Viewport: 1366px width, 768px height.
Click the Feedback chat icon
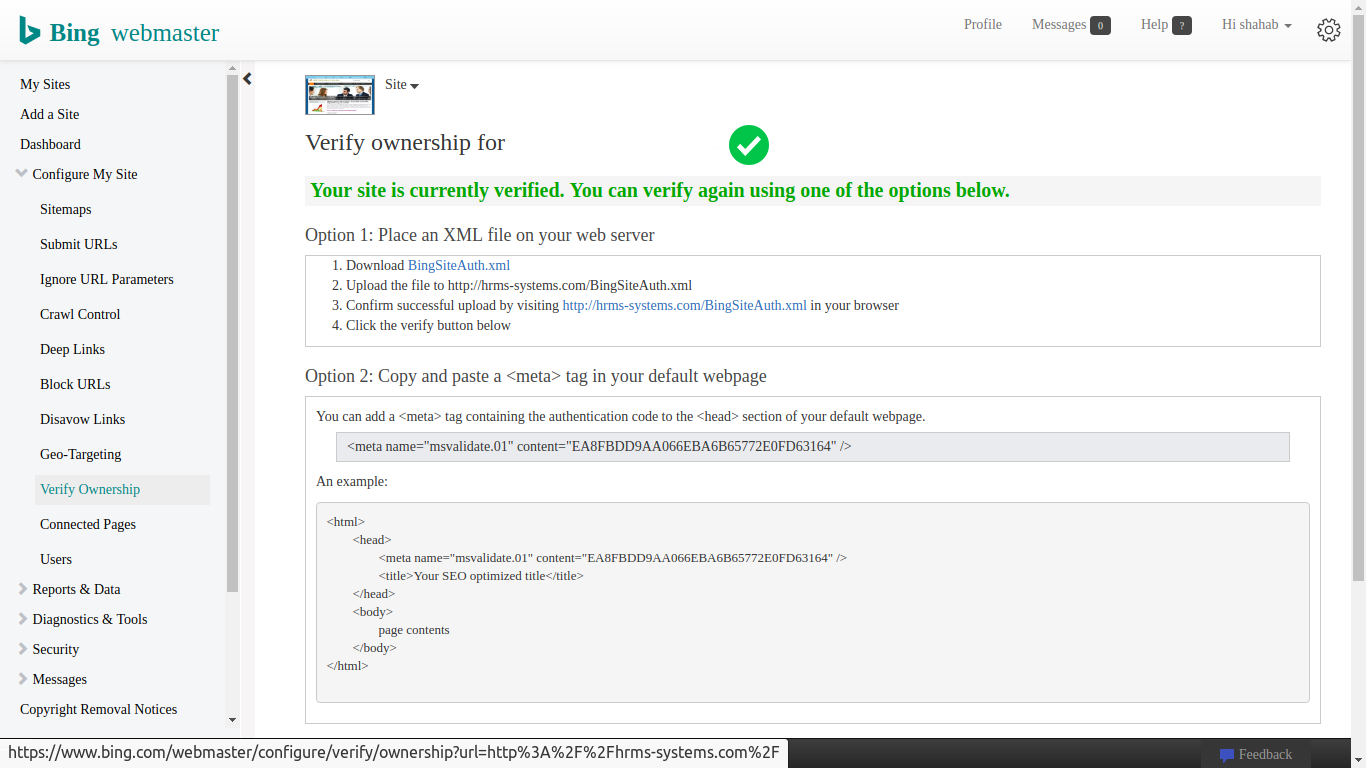pyautogui.click(x=1226, y=755)
